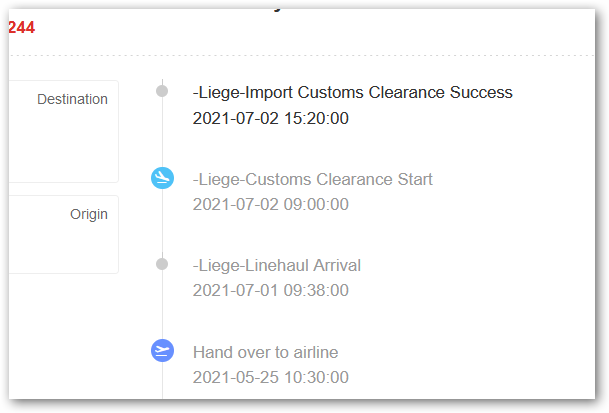Screen dimensions: 609x413
Task: Open the Liege-Customs Clearance Start entry
Action: coord(312,180)
